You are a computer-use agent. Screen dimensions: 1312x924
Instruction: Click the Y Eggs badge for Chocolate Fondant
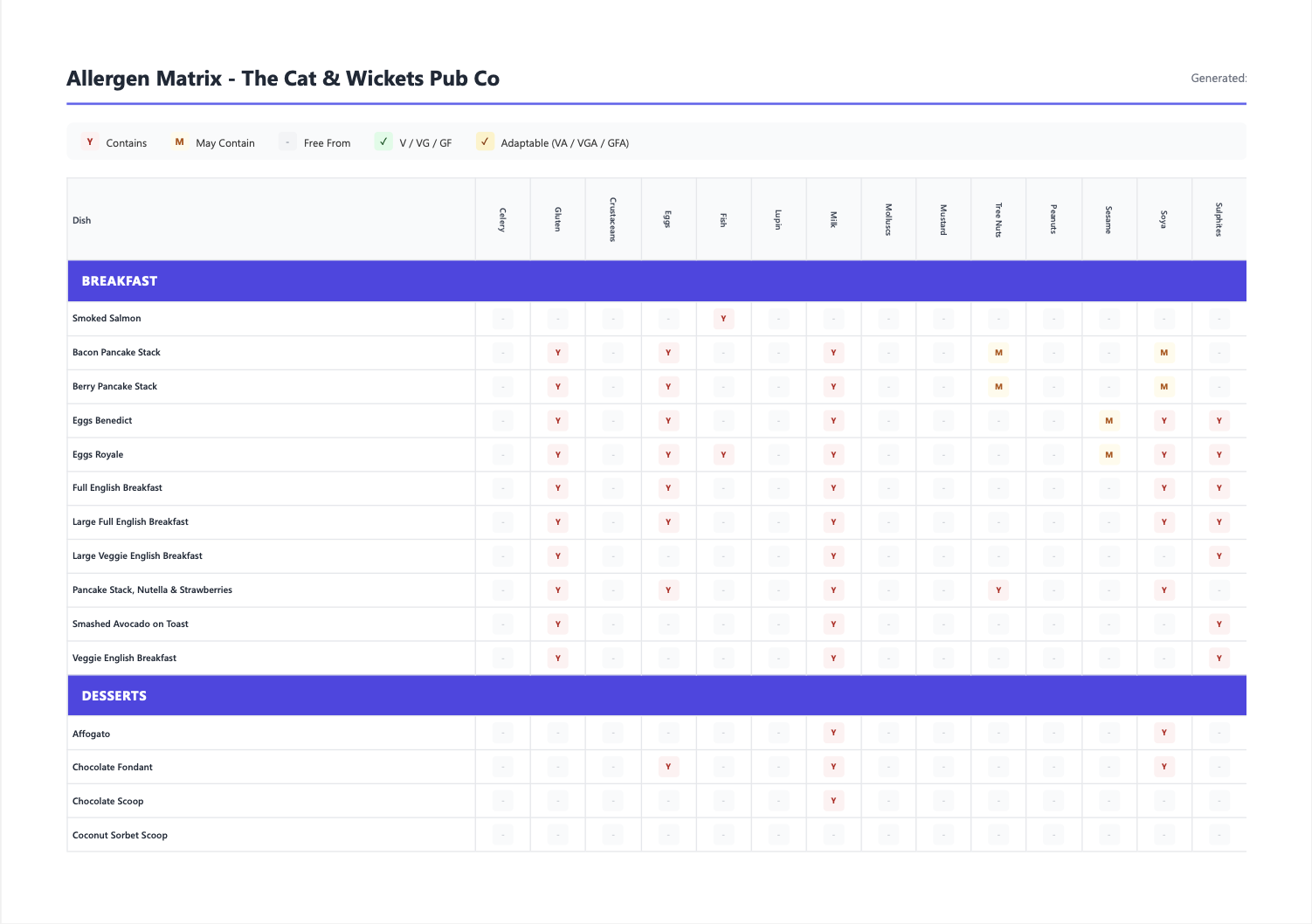click(x=668, y=767)
